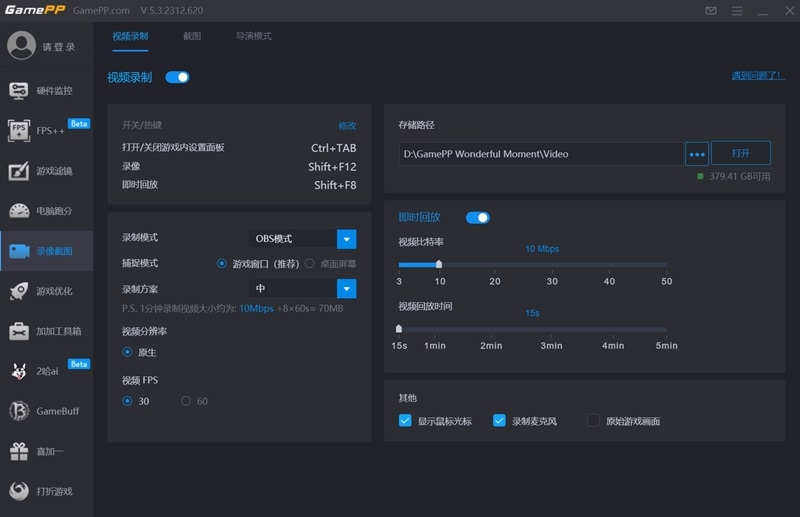Expand the 录制模式 OBS模式 dropdown

[x=346, y=239]
